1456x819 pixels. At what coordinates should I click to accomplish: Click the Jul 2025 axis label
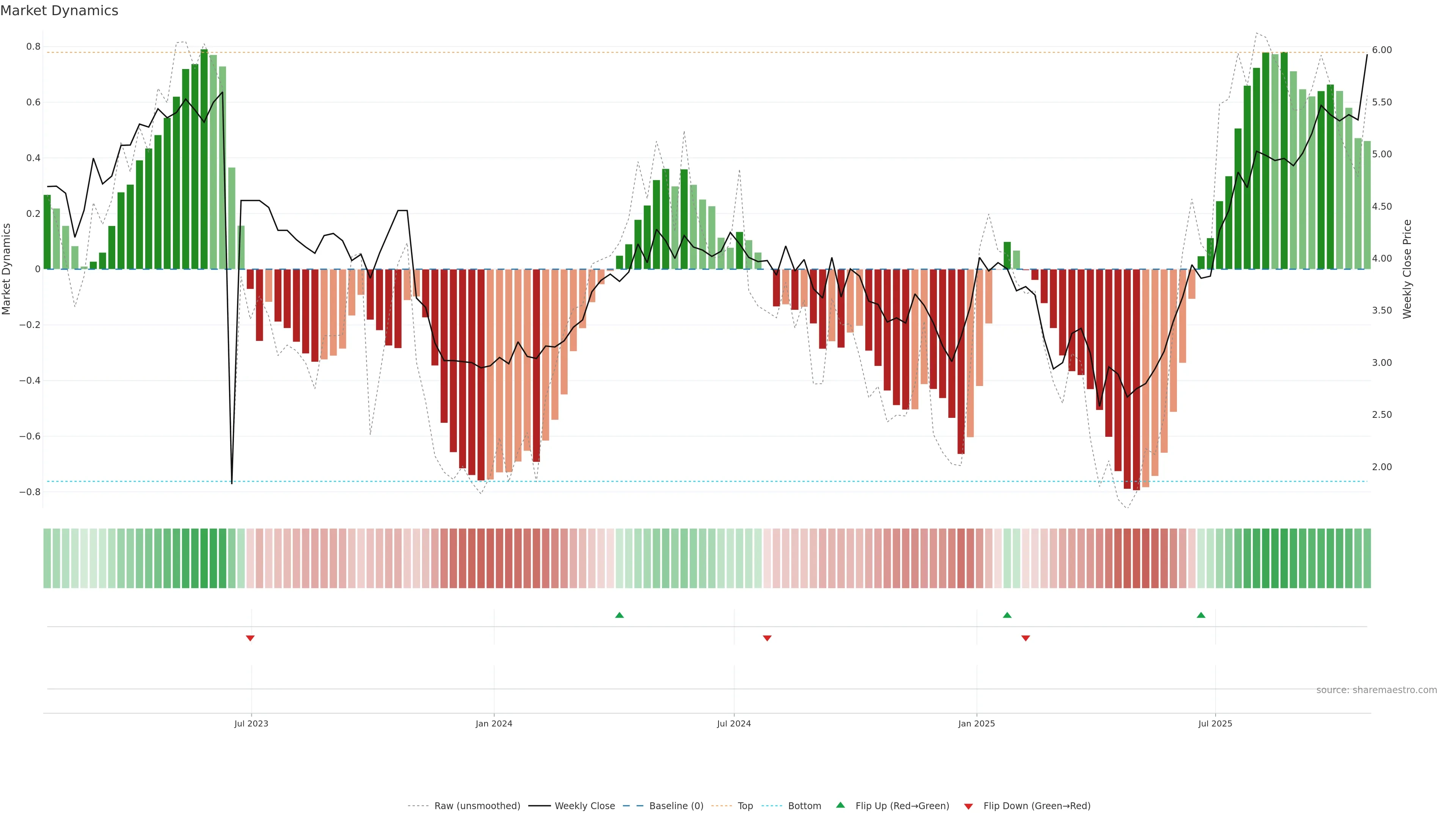click(x=1214, y=723)
